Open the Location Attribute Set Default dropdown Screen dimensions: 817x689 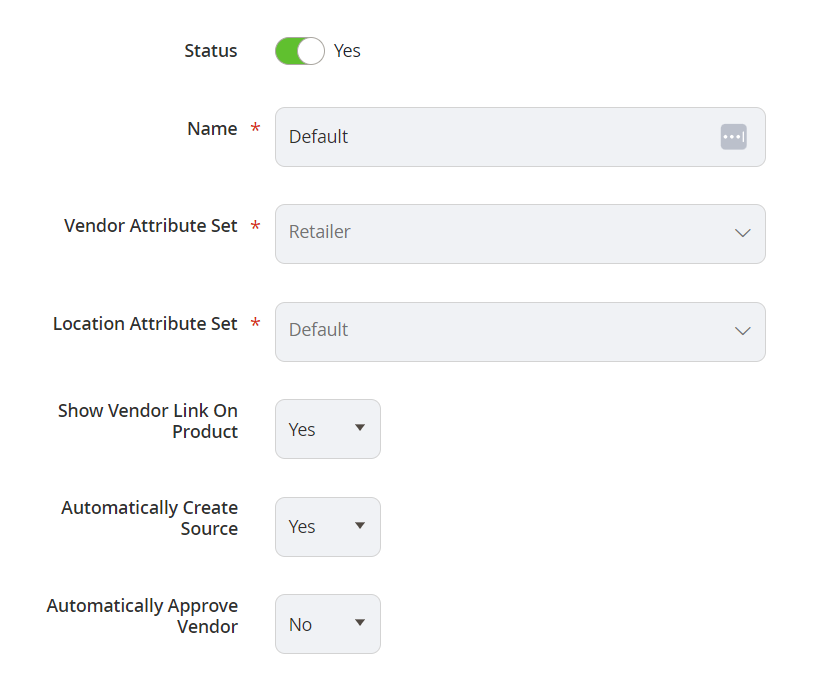pos(520,332)
